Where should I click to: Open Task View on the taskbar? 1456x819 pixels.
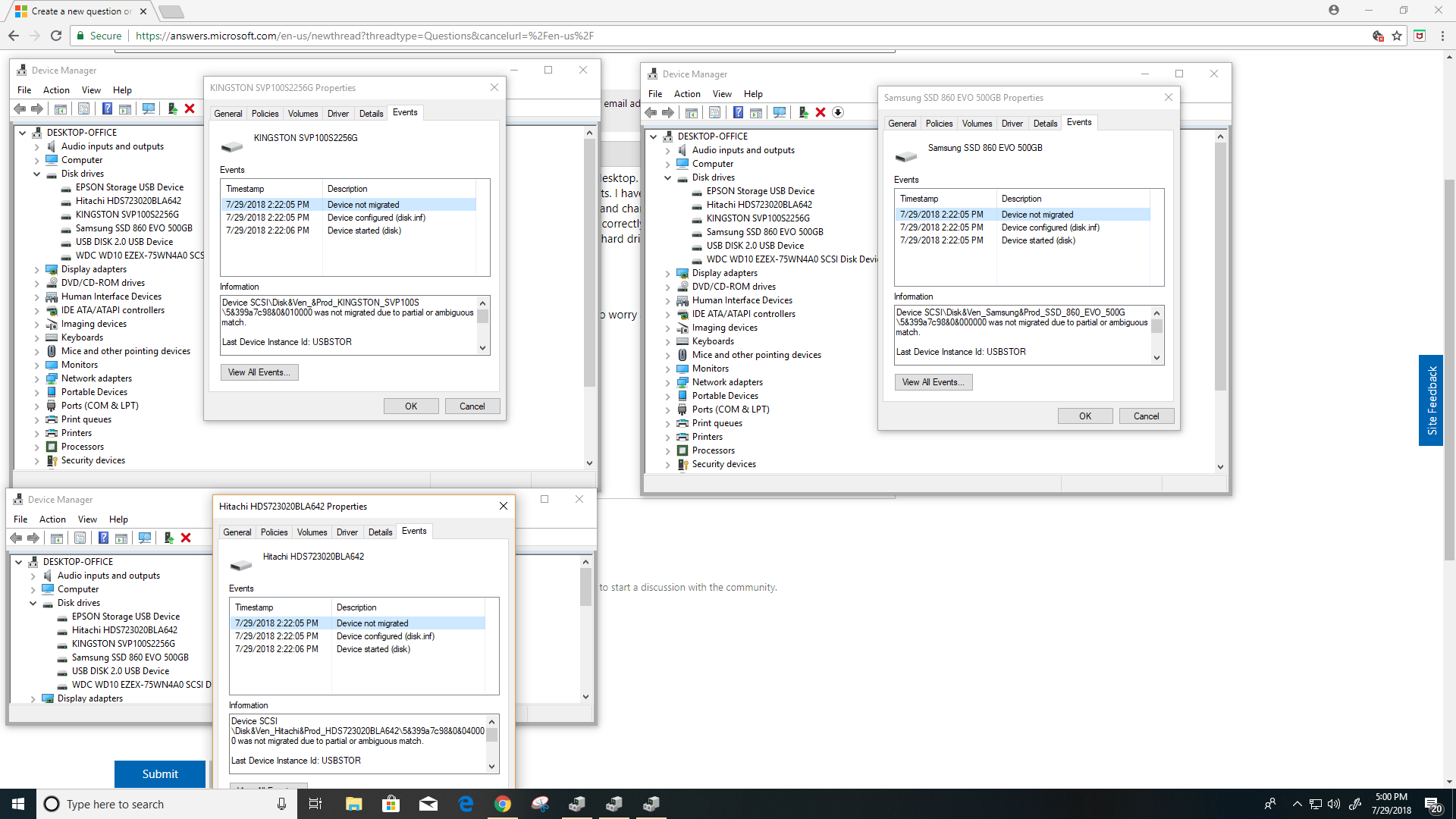[315, 804]
